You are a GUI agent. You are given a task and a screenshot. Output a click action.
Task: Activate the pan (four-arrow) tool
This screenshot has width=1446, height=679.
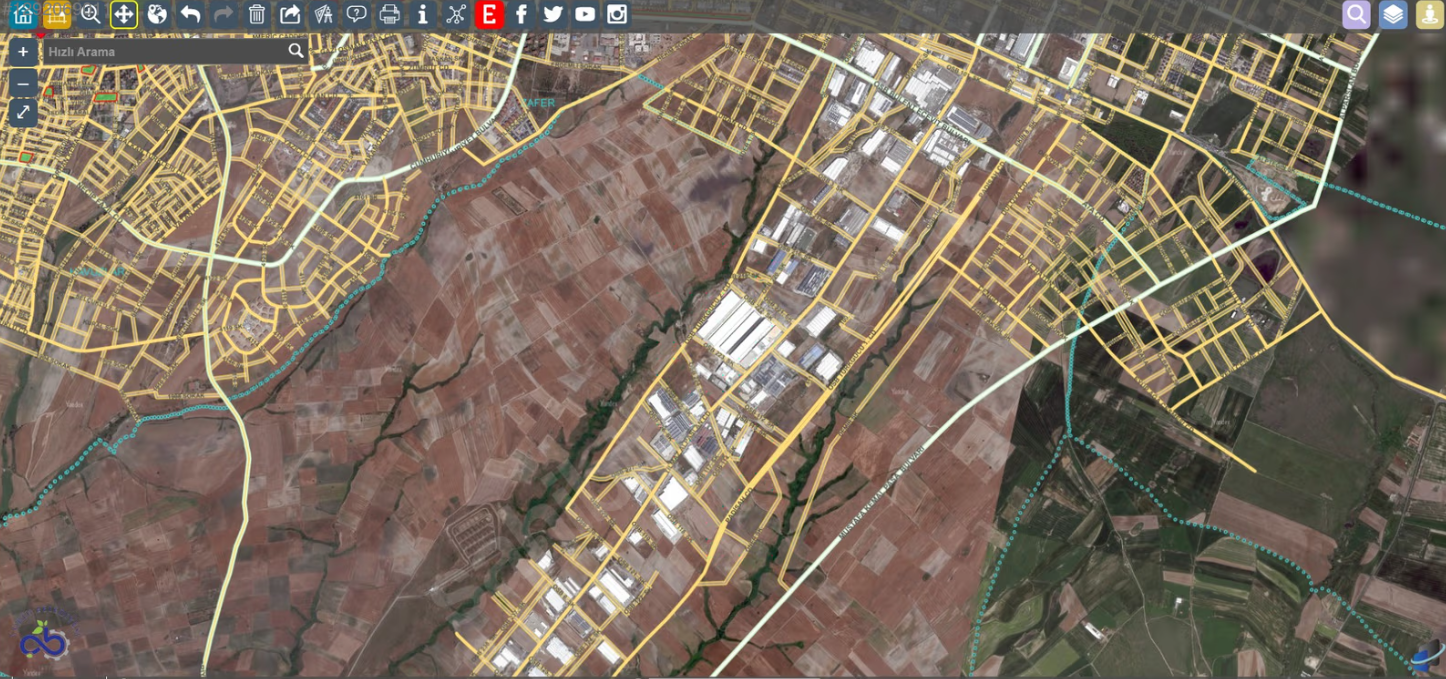(123, 14)
